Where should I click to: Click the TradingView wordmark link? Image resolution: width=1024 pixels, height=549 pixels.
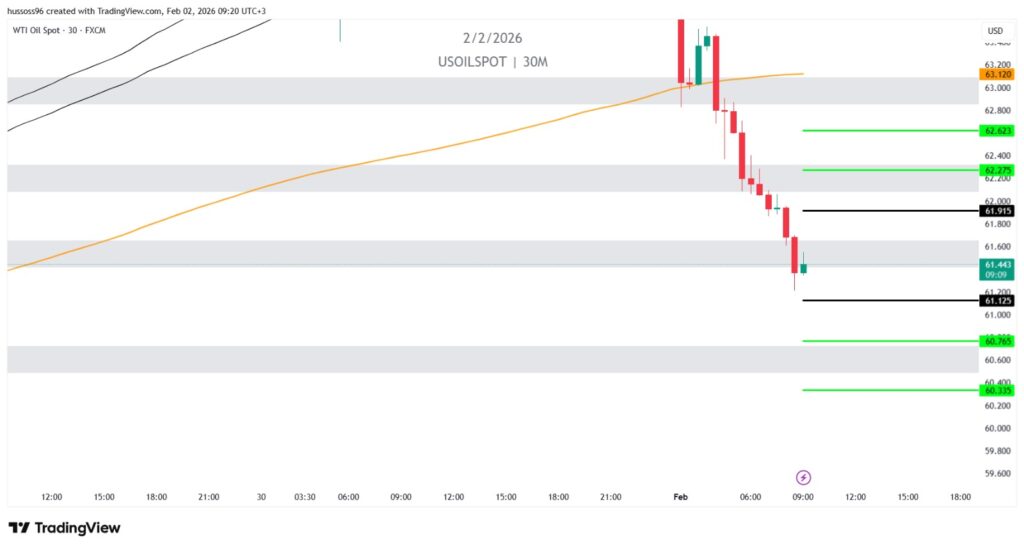(76, 528)
